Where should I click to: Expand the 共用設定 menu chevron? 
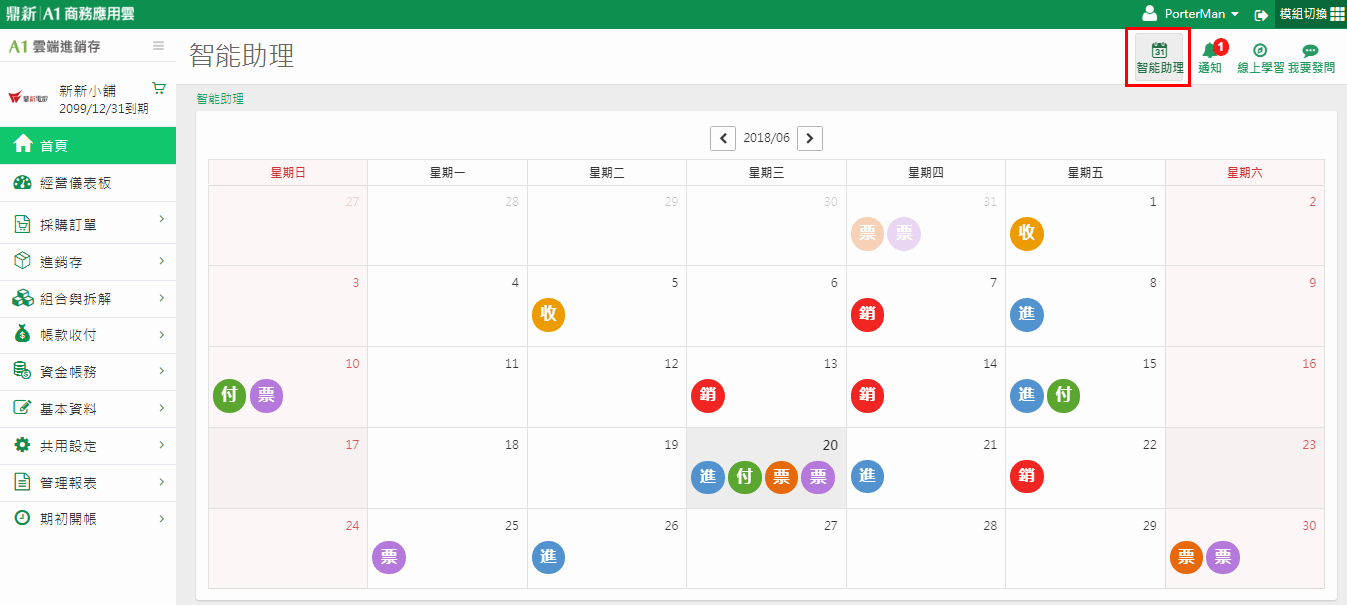click(x=161, y=445)
